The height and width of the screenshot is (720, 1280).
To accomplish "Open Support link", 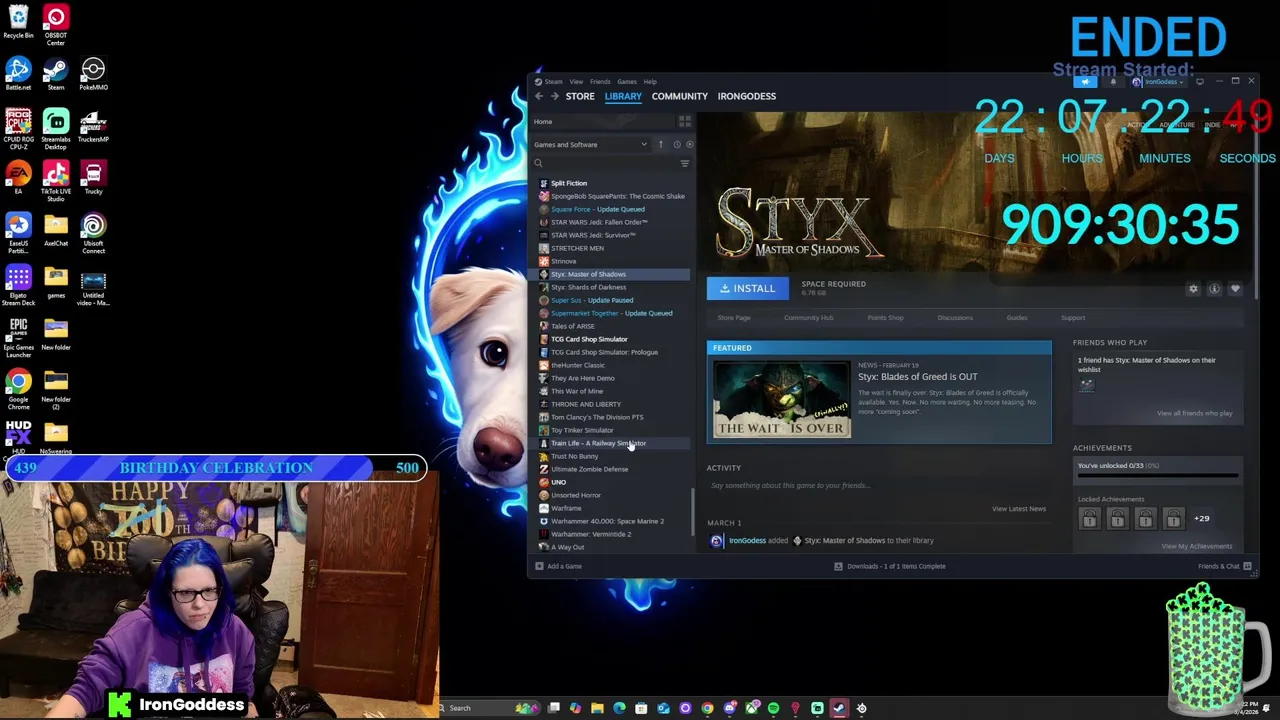I will coord(1073,318).
